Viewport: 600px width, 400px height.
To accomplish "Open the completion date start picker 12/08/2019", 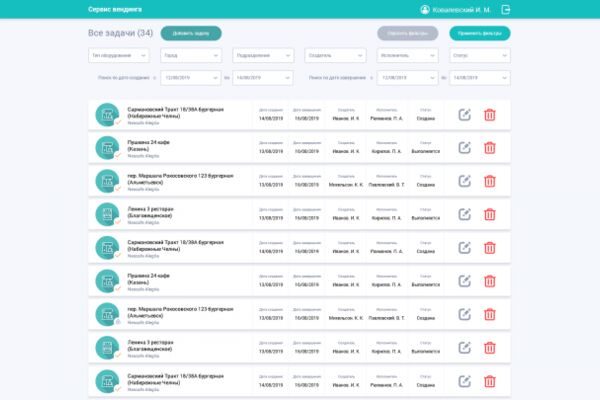I will (408, 78).
